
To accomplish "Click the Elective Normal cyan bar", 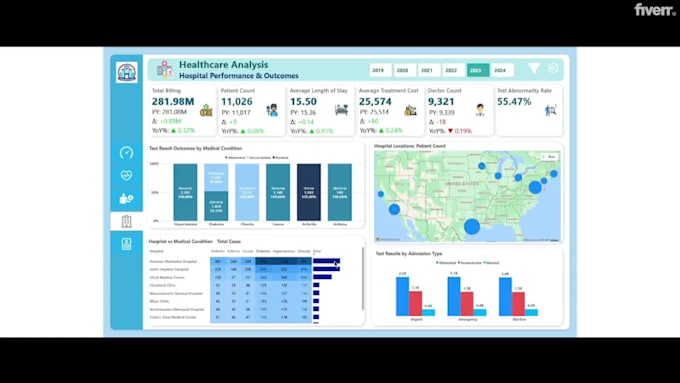I will [531, 312].
